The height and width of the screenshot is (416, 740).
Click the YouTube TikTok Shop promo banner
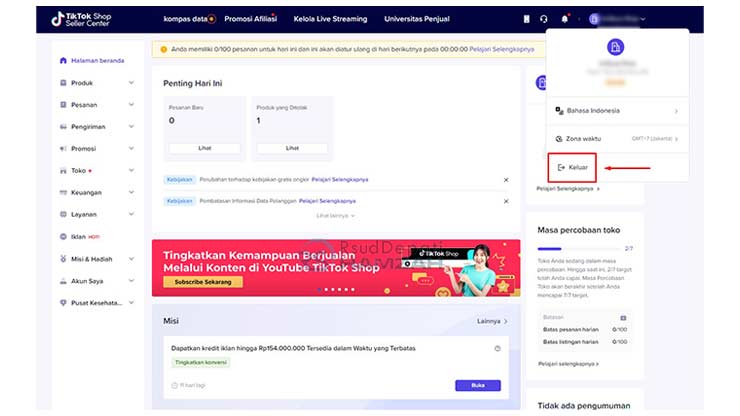[336, 268]
